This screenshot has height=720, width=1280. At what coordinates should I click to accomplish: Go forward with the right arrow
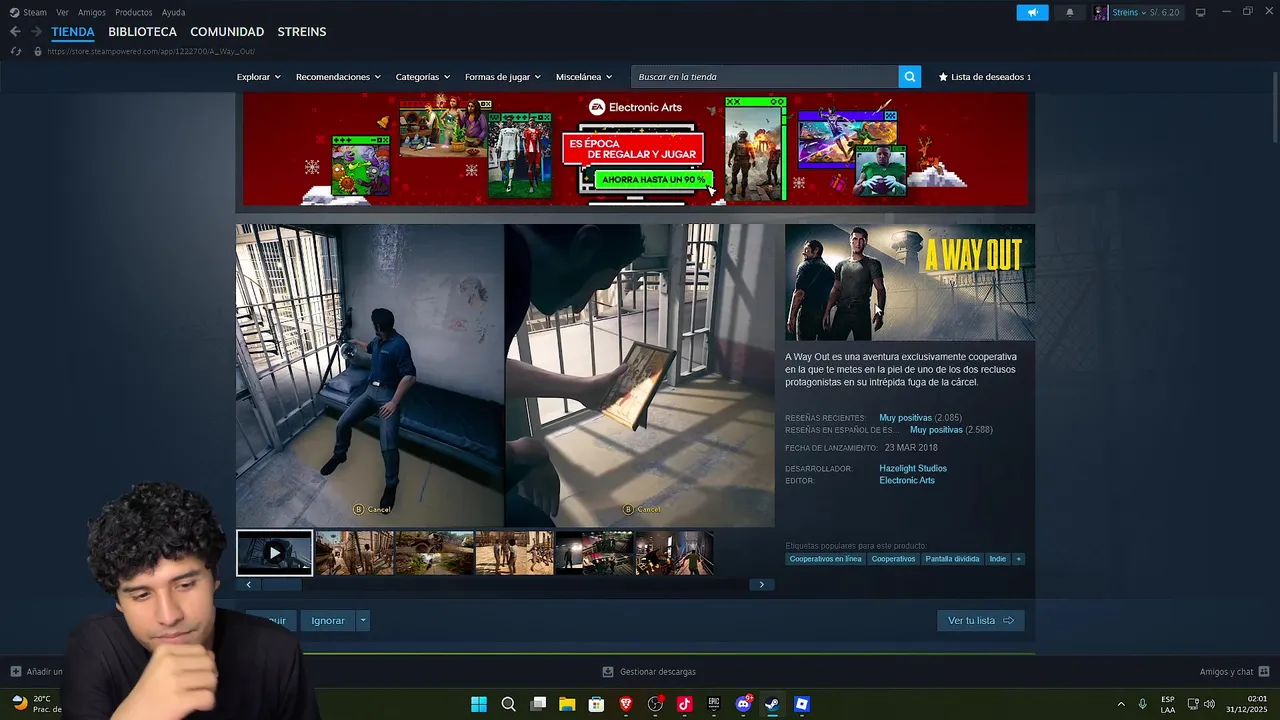pos(36,32)
